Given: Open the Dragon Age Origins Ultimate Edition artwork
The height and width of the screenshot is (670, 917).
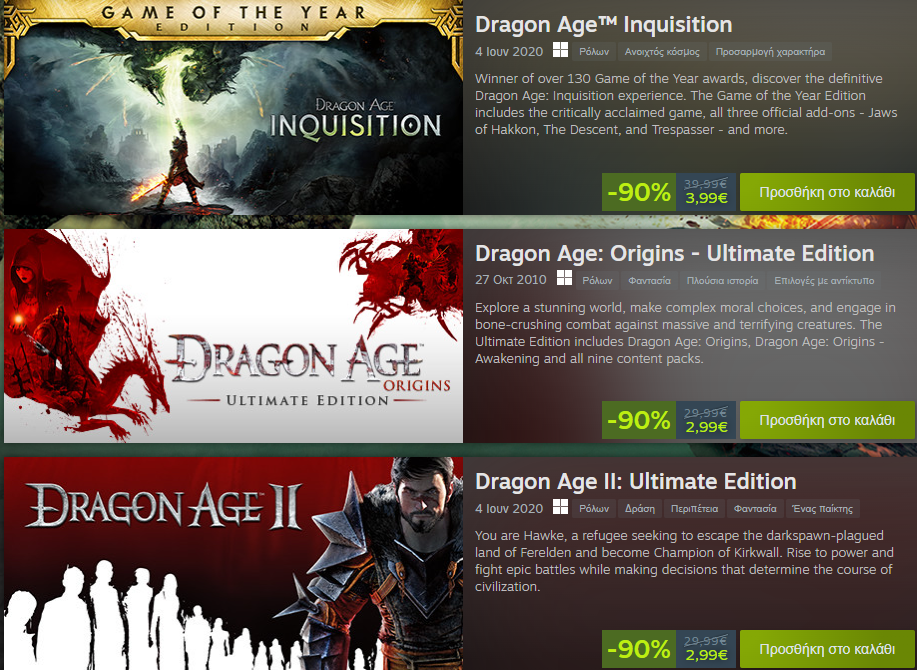Looking at the screenshot, I should click(233, 336).
